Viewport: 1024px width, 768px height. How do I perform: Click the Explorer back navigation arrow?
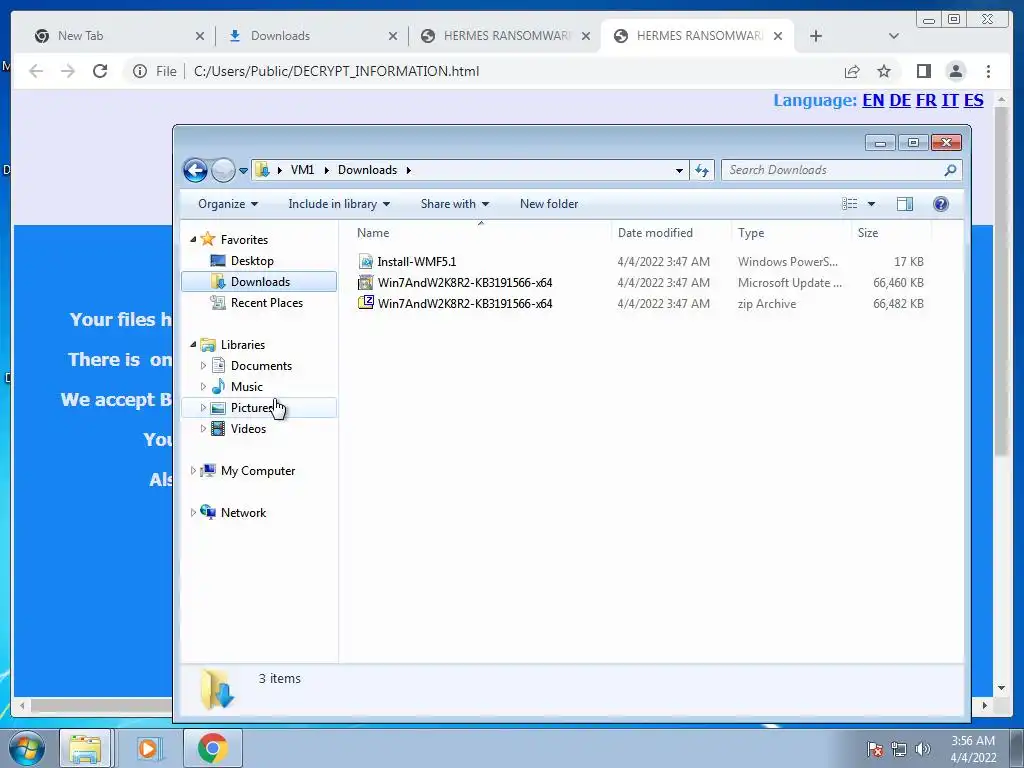point(195,170)
